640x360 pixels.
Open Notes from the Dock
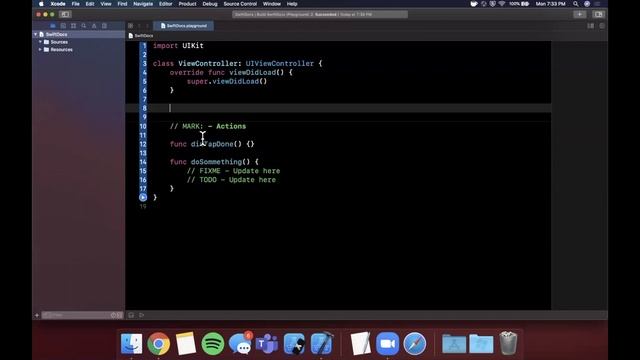click(186, 343)
